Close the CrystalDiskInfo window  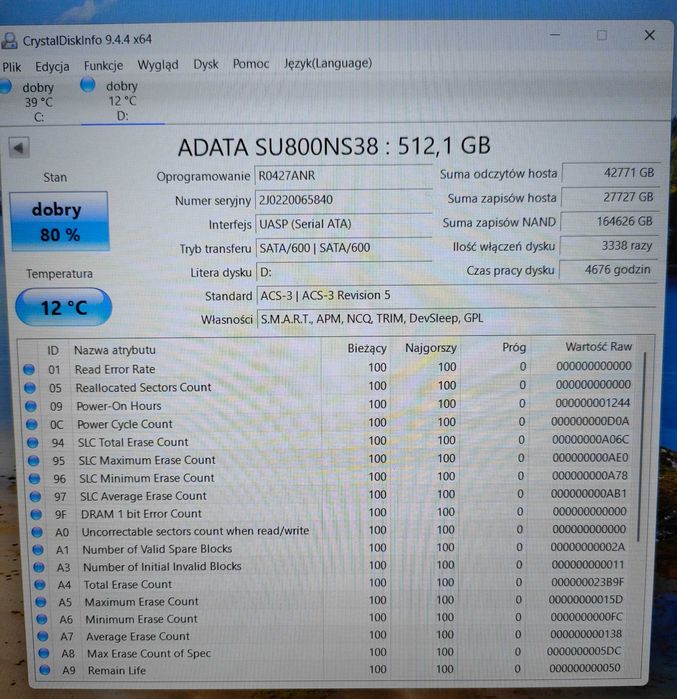(649, 35)
